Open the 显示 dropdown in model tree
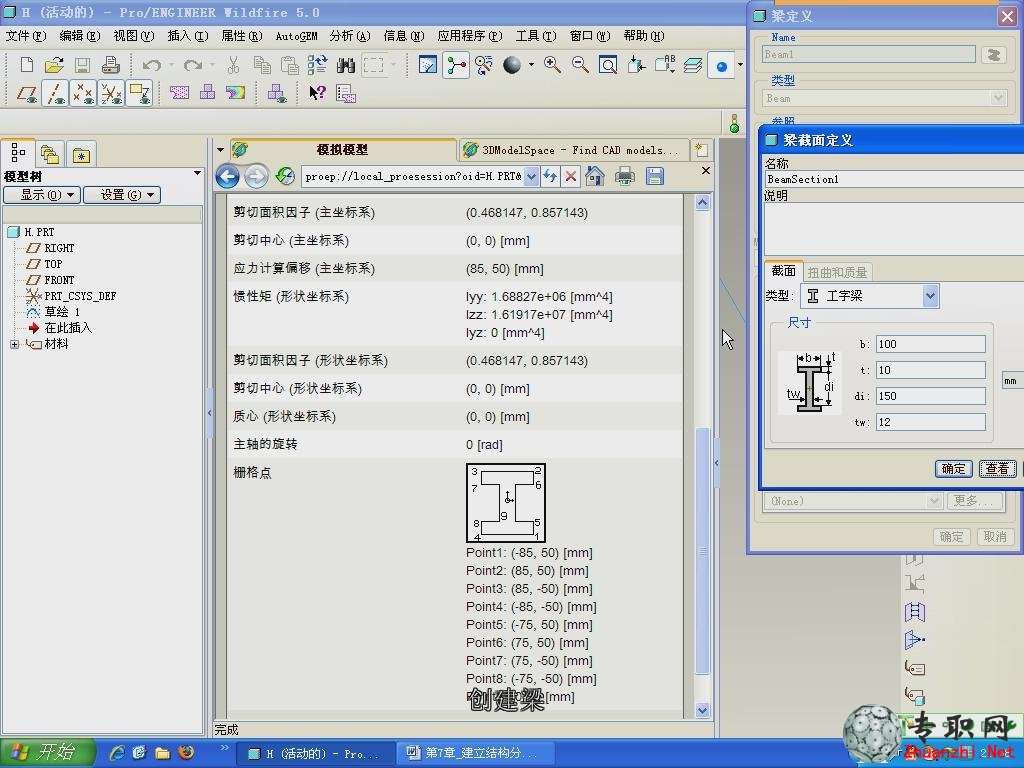This screenshot has width=1024, height=768. tap(42, 195)
